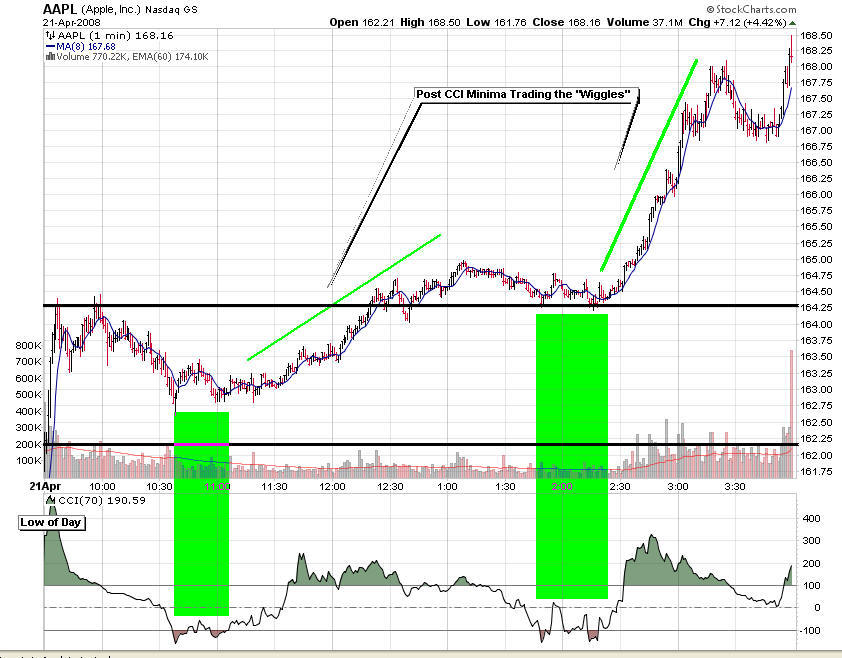Viewport: 842px width, 658px height.
Task: Click the 168.00 price axis label
Action: click(816, 67)
